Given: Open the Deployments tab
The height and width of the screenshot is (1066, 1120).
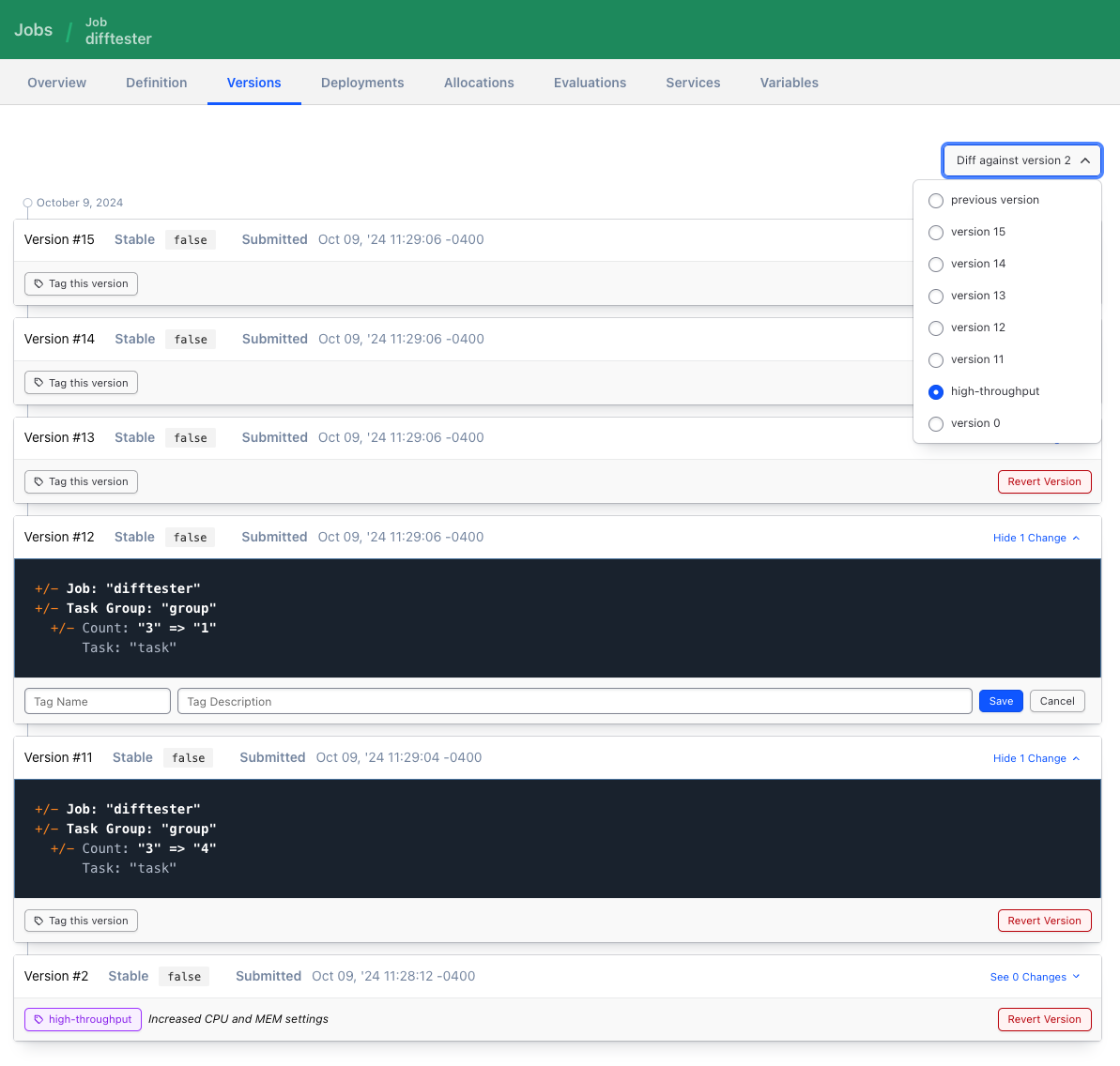Looking at the screenshot, I should [x=362, y=83].
